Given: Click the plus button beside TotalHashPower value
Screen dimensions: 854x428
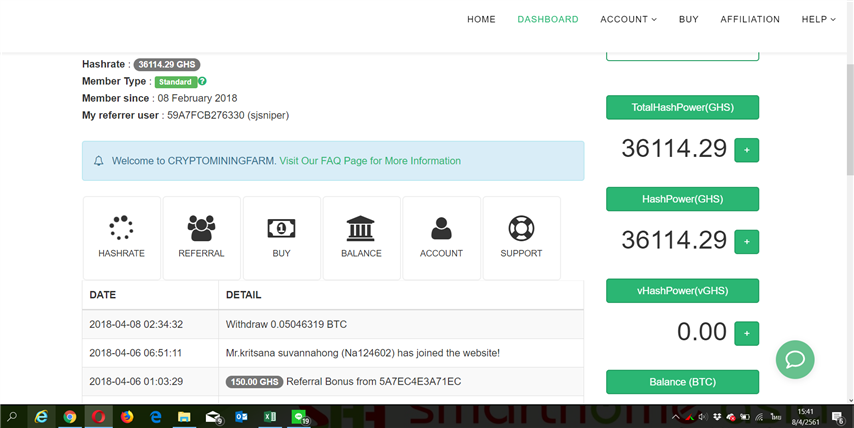Looking at the screenshot, I should [x=746, y=150].
